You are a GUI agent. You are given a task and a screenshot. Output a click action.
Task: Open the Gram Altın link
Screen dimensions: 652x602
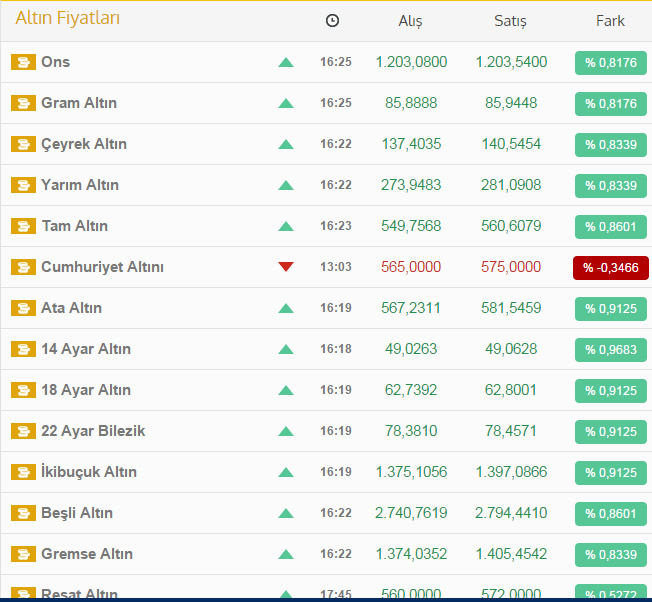click(x=79, y=103)
